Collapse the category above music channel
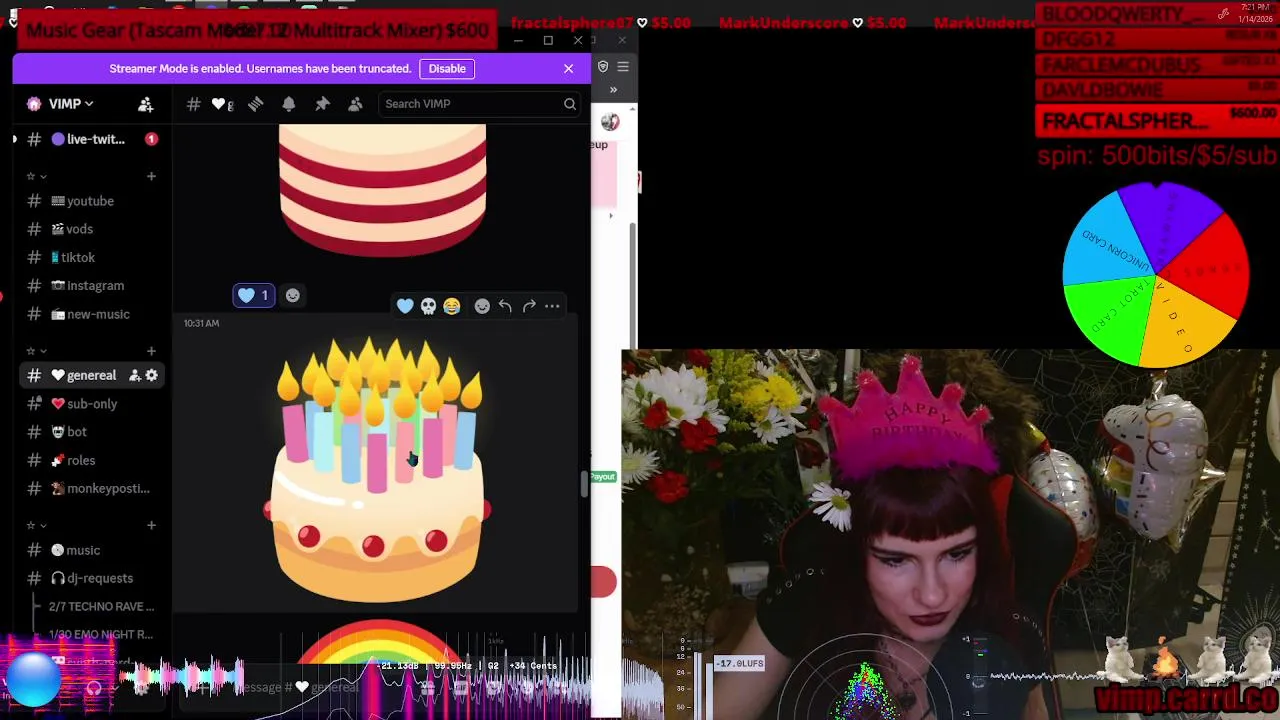Image resolution: width=1280 pixels, height=720 pixels. [36, 525]
